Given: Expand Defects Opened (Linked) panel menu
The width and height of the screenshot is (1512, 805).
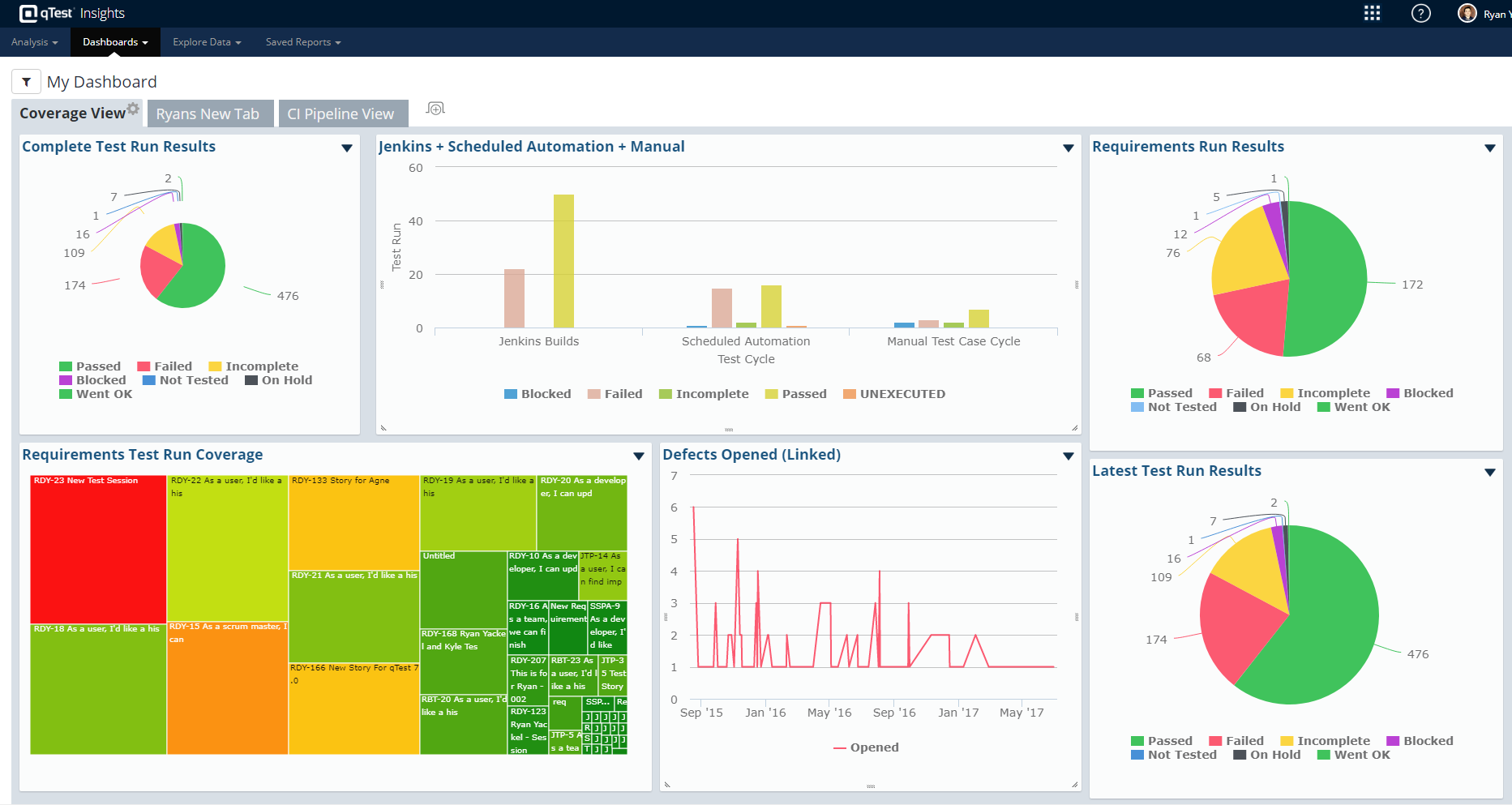Looking at the screenshot, I should [1068, 456].
